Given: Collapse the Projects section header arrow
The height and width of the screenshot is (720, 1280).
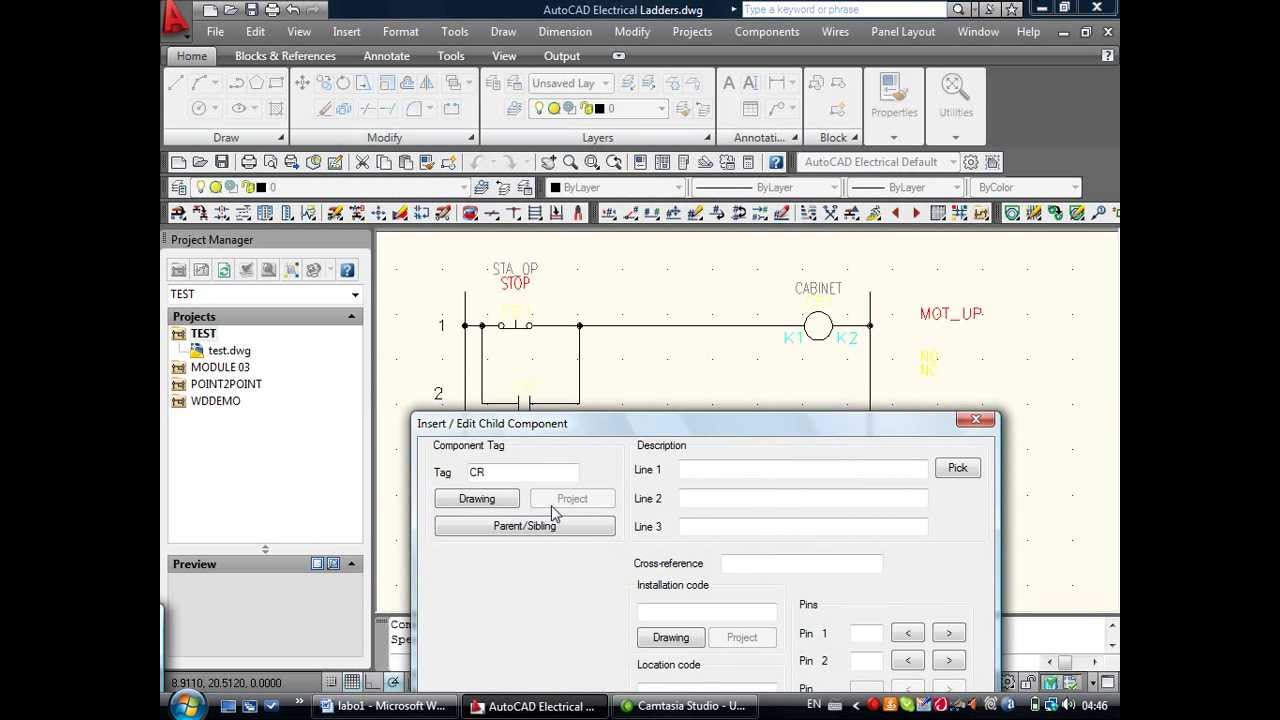Looking at the screenshot, I should point(351,317).
